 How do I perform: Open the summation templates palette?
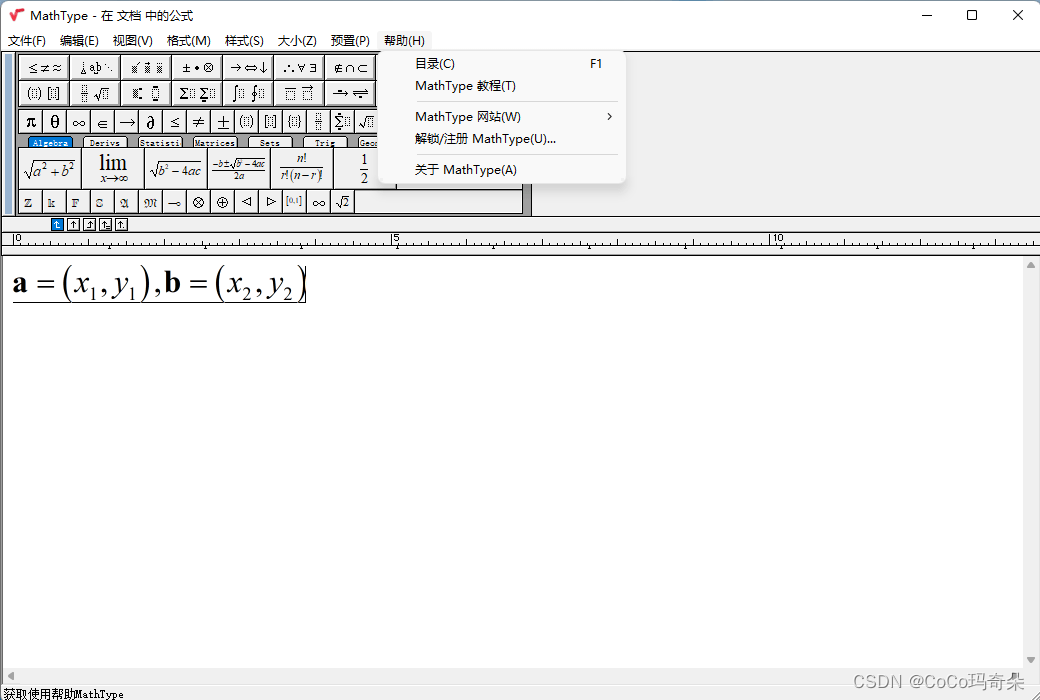pyautogui.click(x=197, y=94)
